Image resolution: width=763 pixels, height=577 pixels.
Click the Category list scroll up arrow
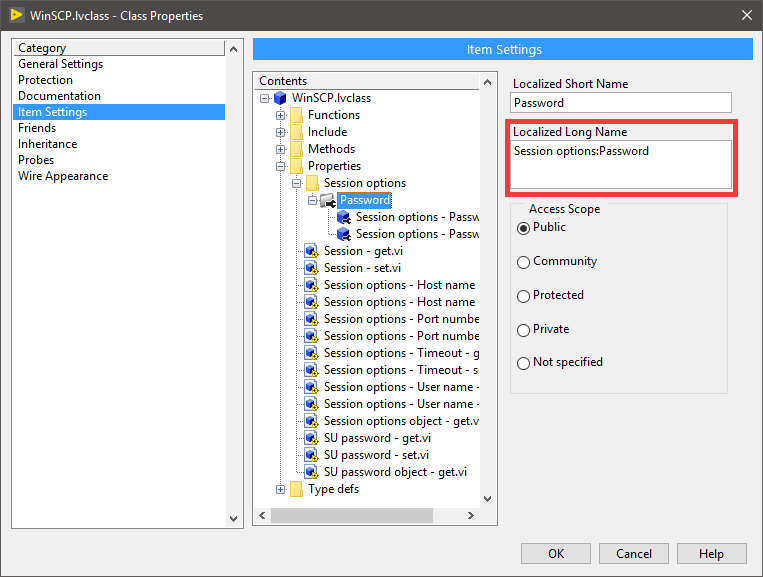(234, 49)
